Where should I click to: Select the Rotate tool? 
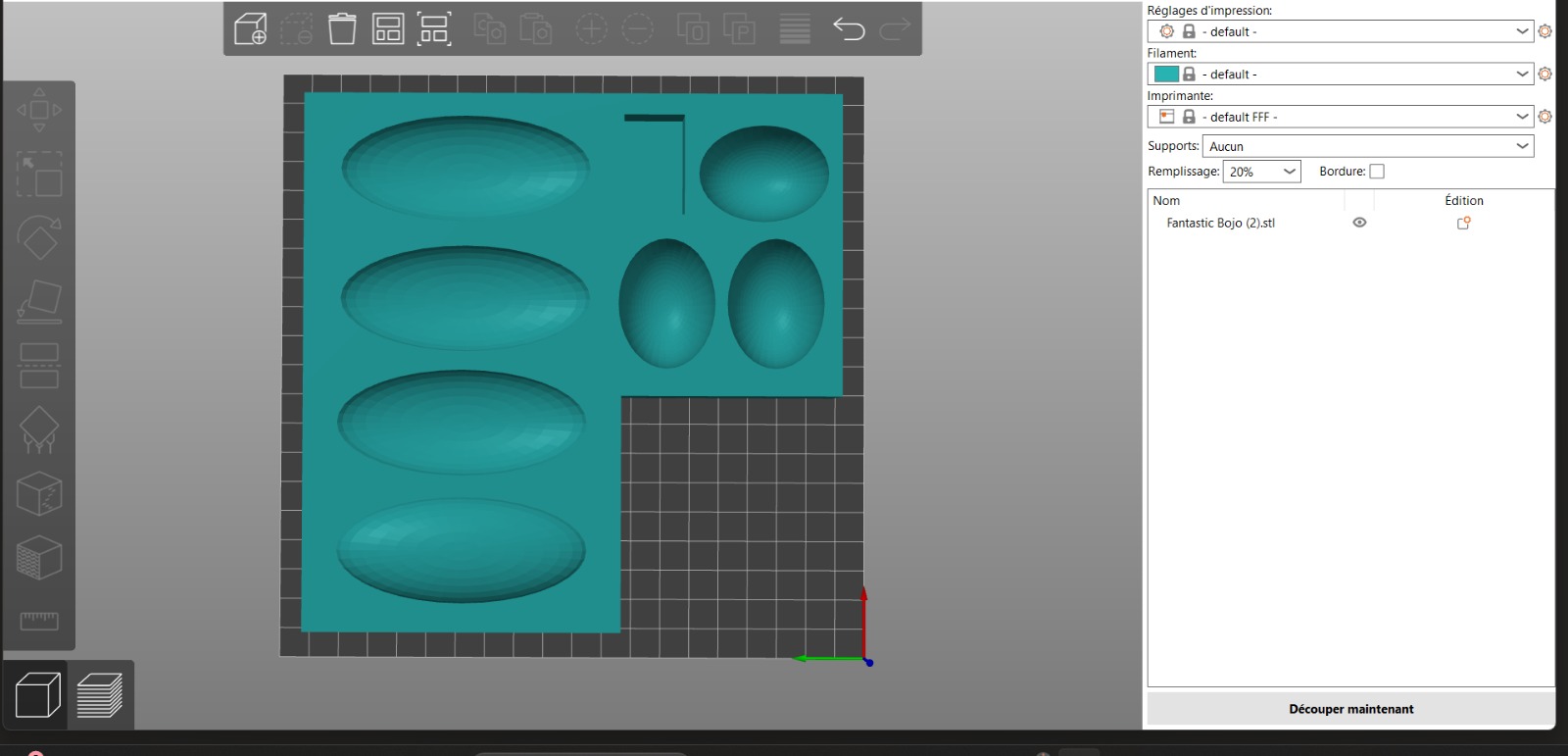39,237
